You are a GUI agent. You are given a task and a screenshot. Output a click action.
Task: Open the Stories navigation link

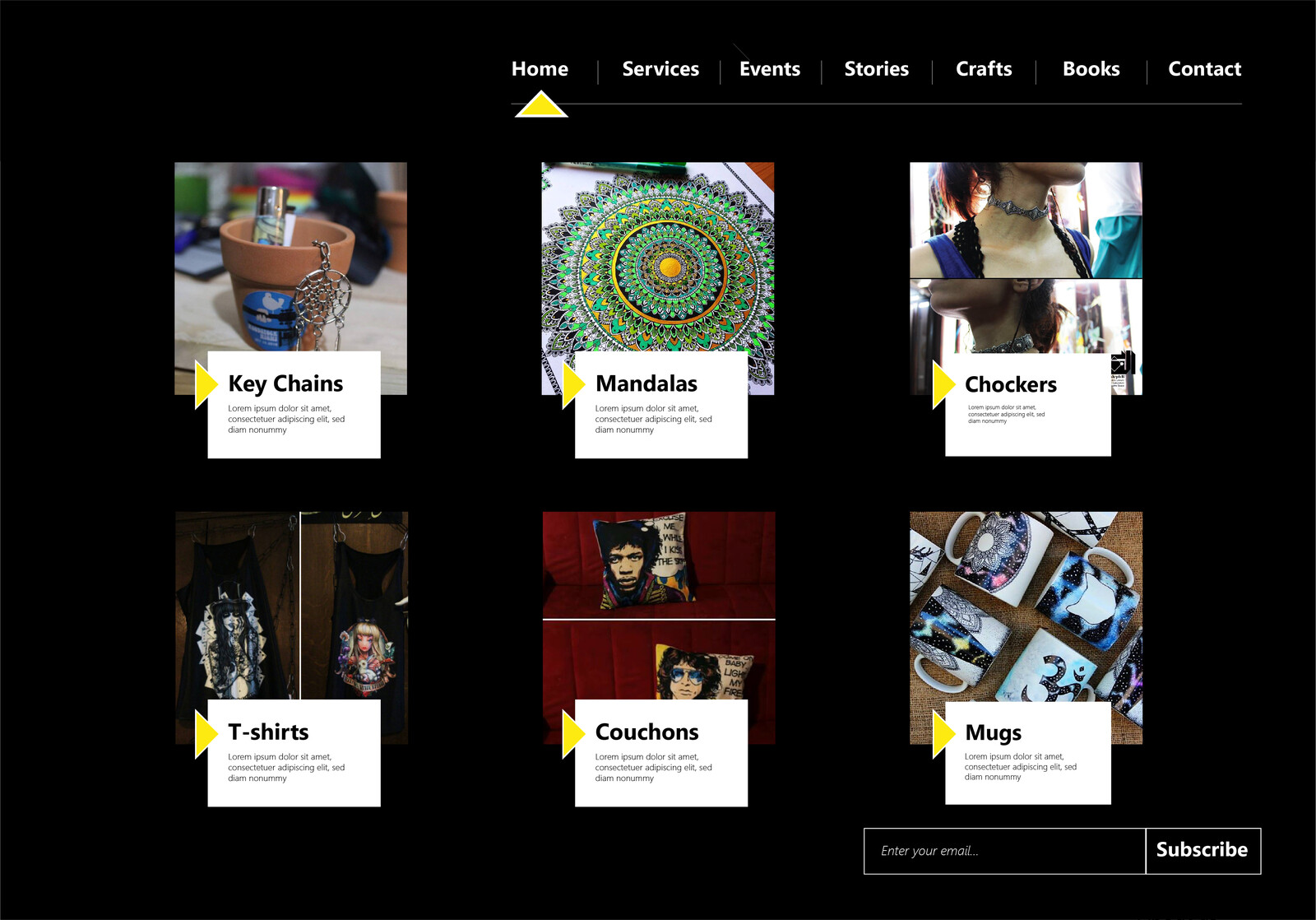pos(877,69)
